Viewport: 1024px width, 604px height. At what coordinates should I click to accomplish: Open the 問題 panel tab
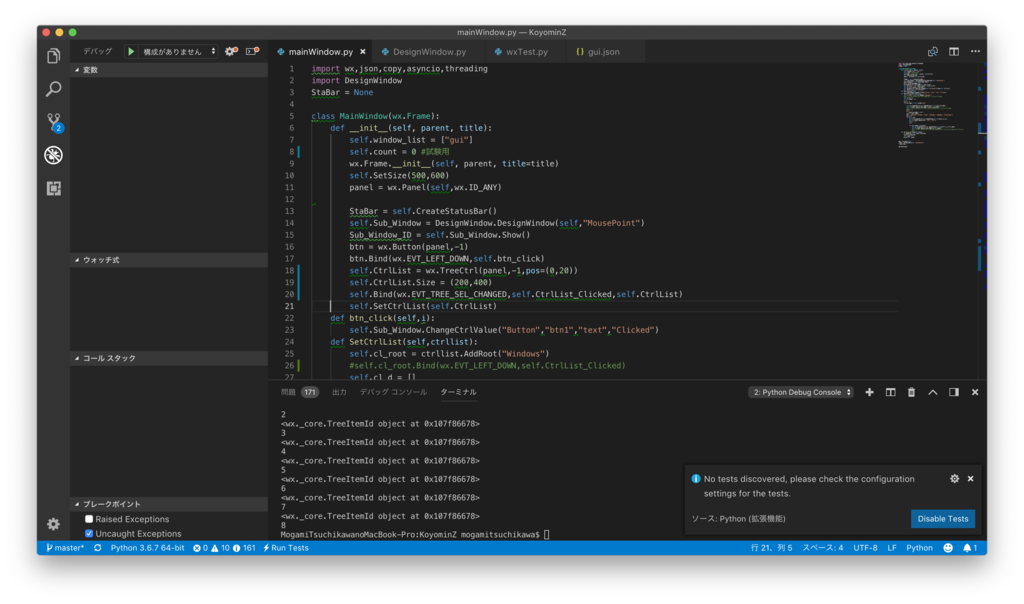298,392
